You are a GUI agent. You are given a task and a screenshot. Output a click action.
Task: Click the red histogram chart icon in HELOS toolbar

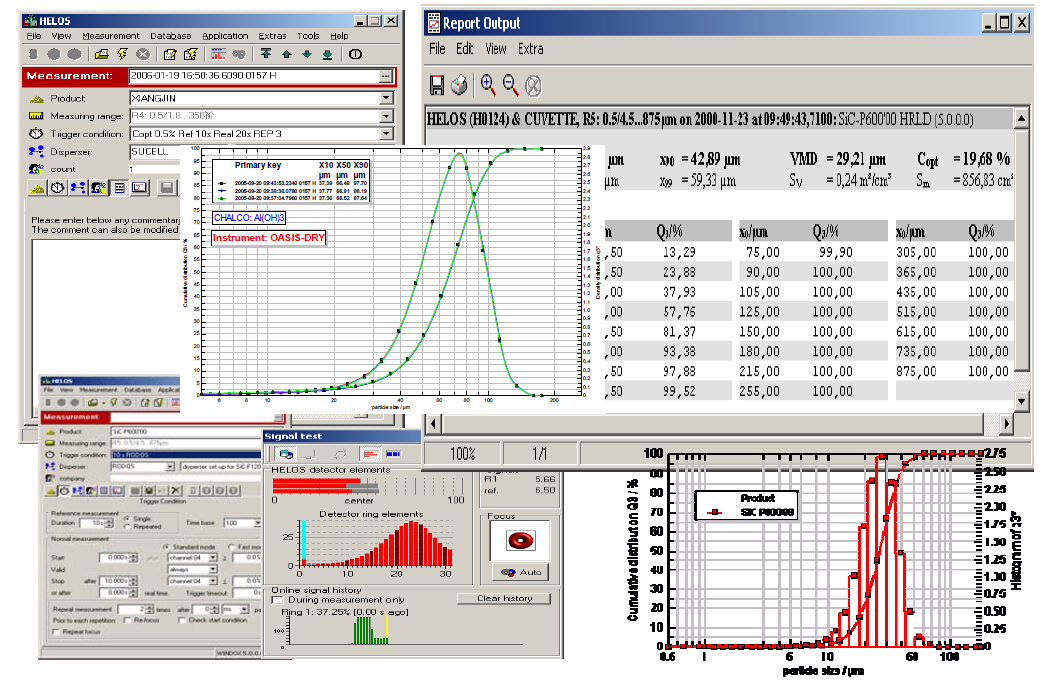click(x=218, y=54)
